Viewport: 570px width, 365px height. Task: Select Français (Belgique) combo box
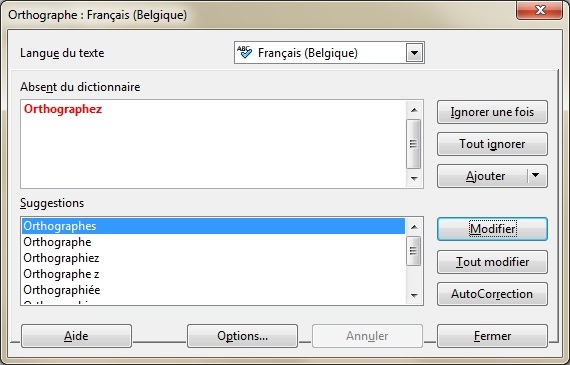coord(329,53)
